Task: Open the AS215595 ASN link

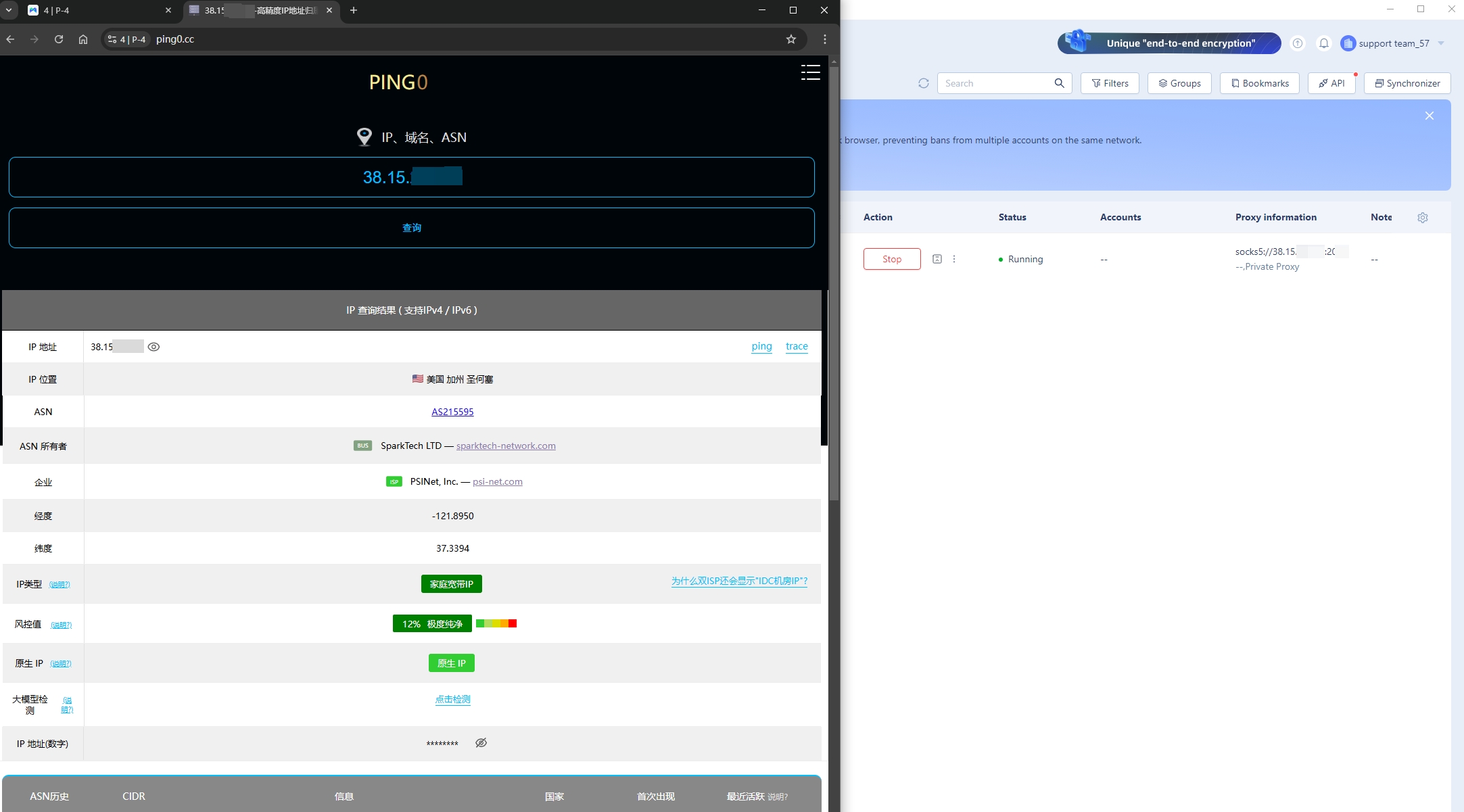Action: [452, 412]
